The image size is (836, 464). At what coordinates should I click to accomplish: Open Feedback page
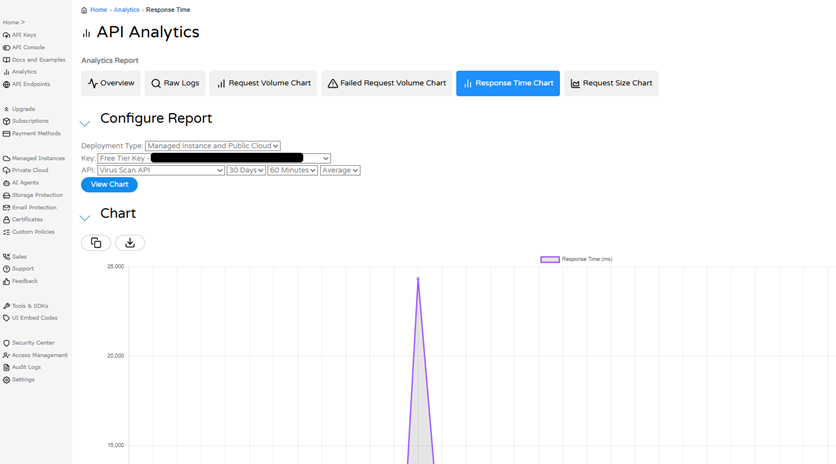click(x=20, y=281)
